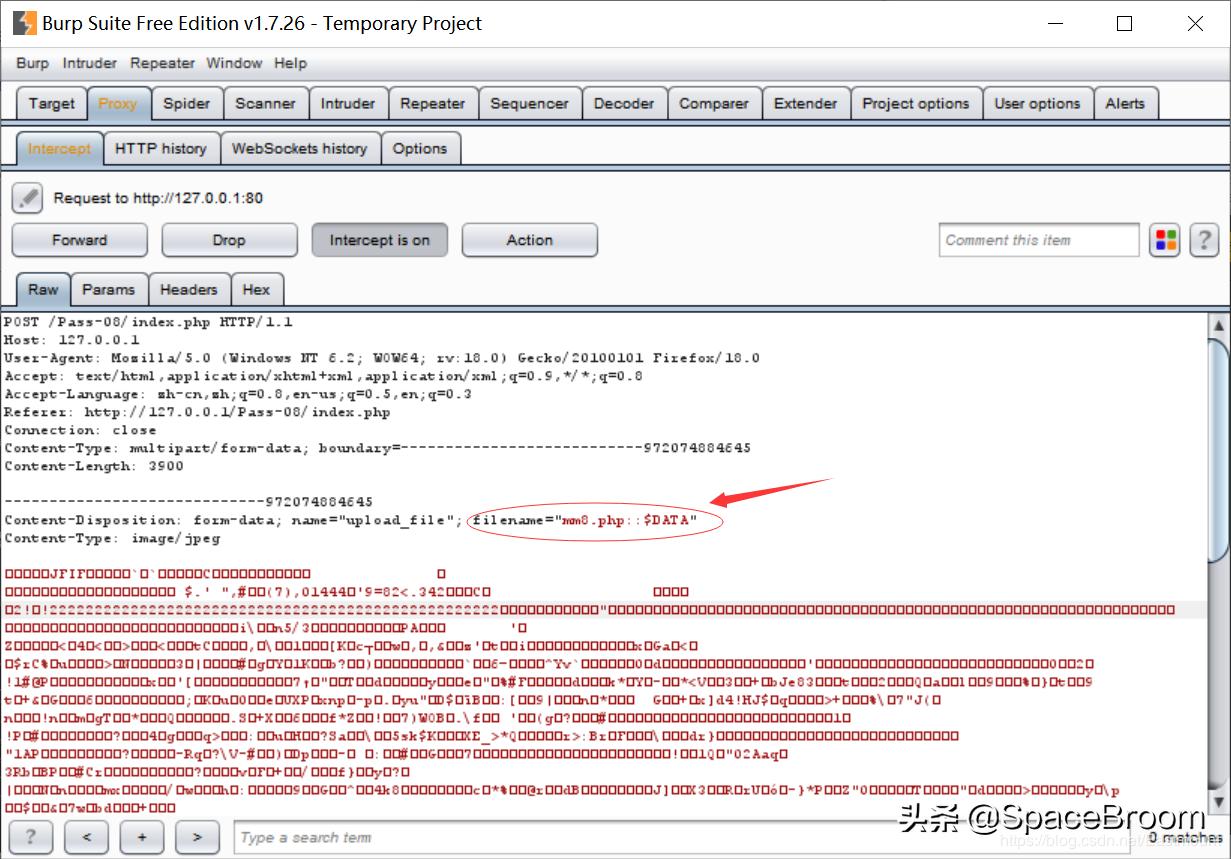The height and width of the screenshot is (859, 1231).
Task: Open the Burp menu
Action: (x=32, y=63)
